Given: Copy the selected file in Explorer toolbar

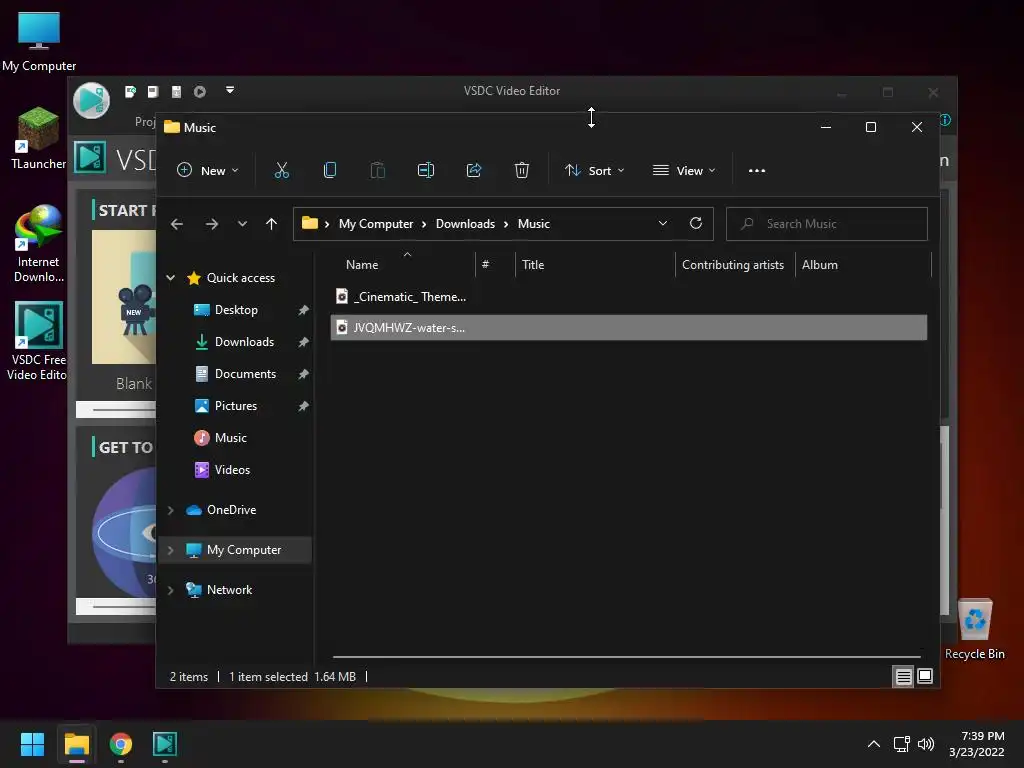Looking at the screenshot, I should (330, 170).
